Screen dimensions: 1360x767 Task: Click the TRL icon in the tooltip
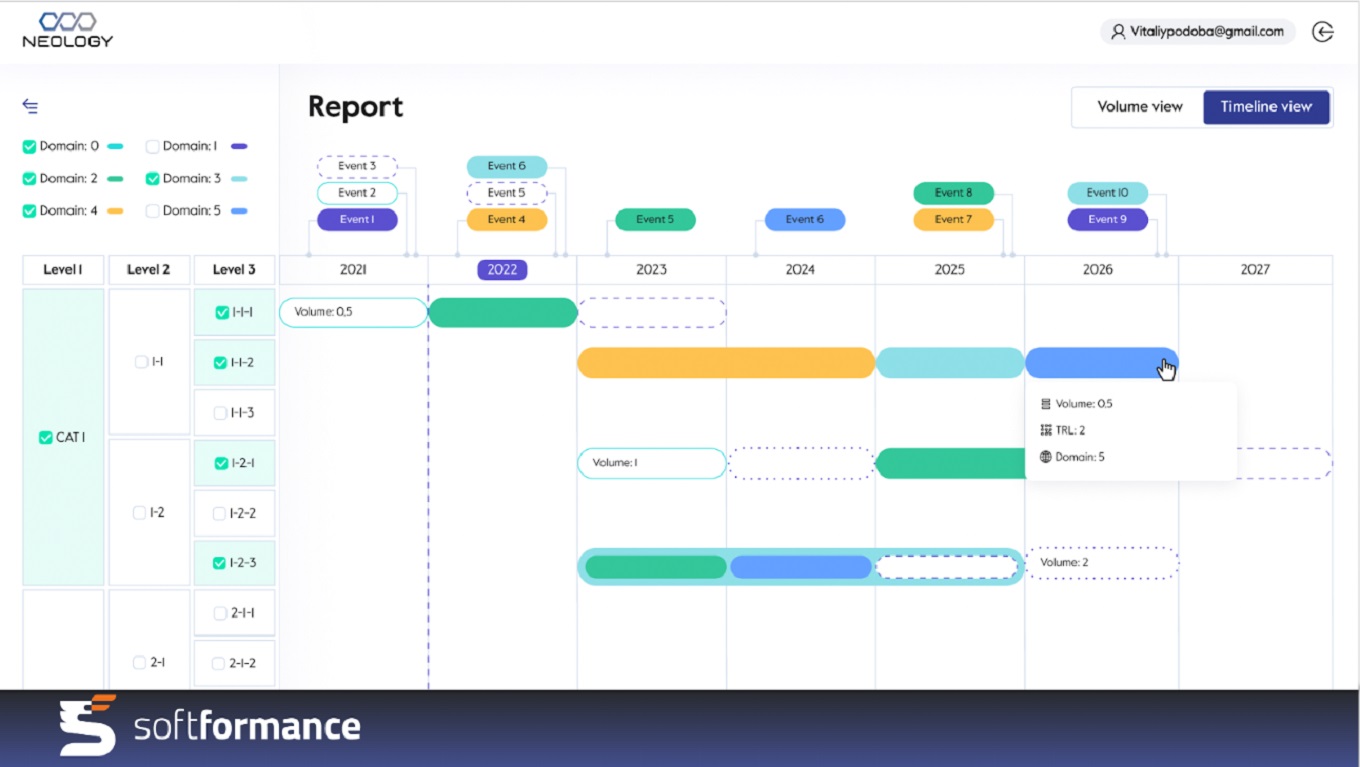point(1046,430)
